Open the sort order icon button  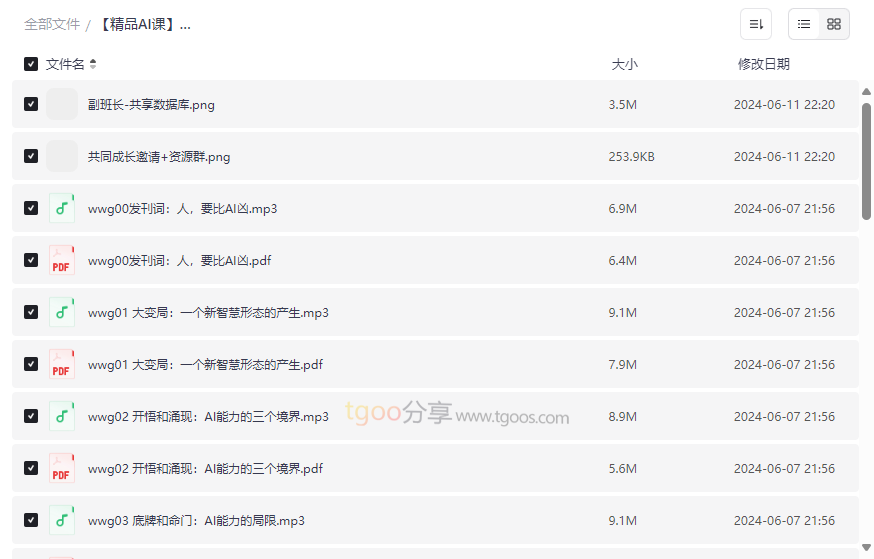[x=756, y=24]
